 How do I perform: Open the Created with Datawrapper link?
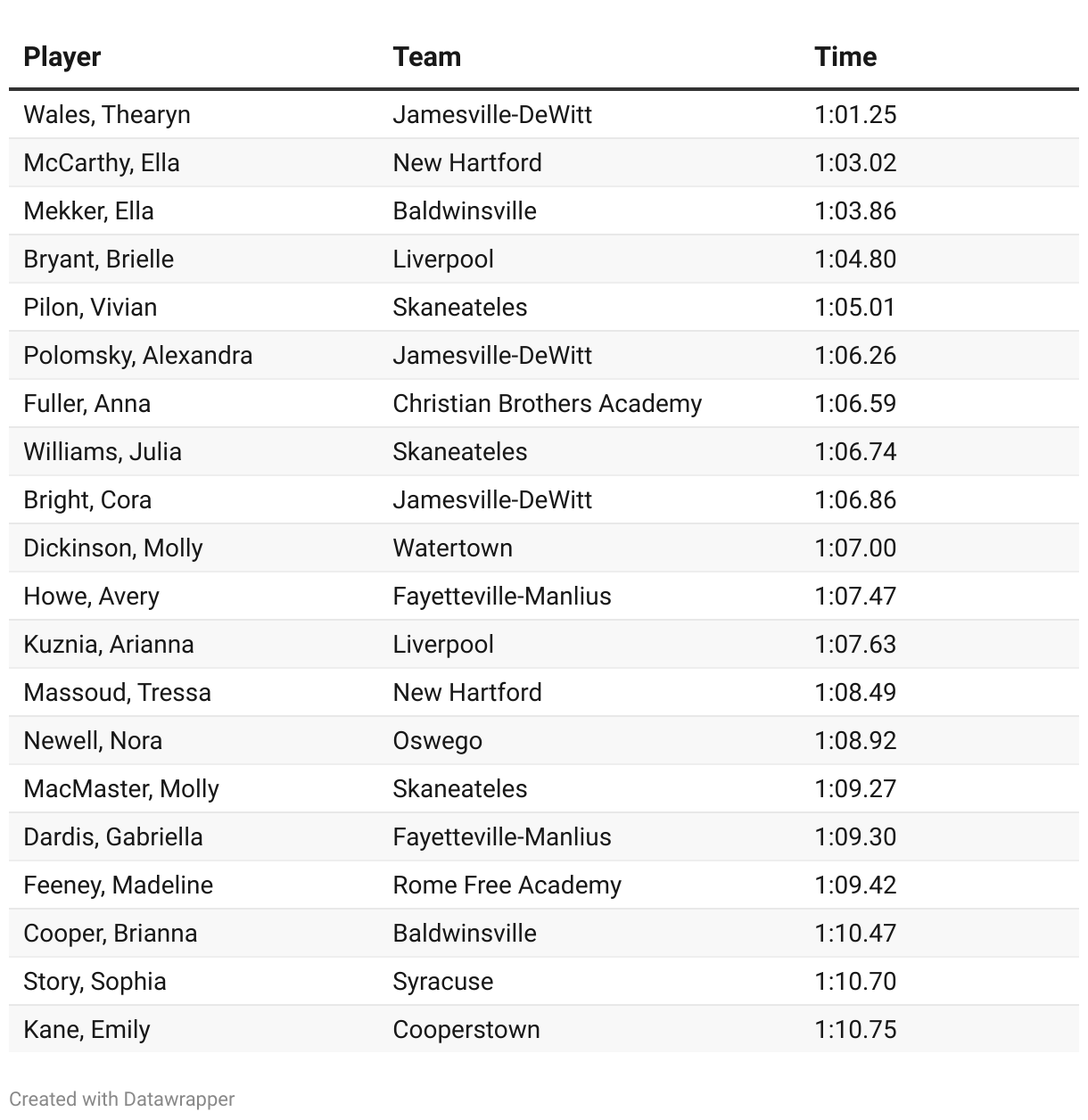[x=122, y=1099]
